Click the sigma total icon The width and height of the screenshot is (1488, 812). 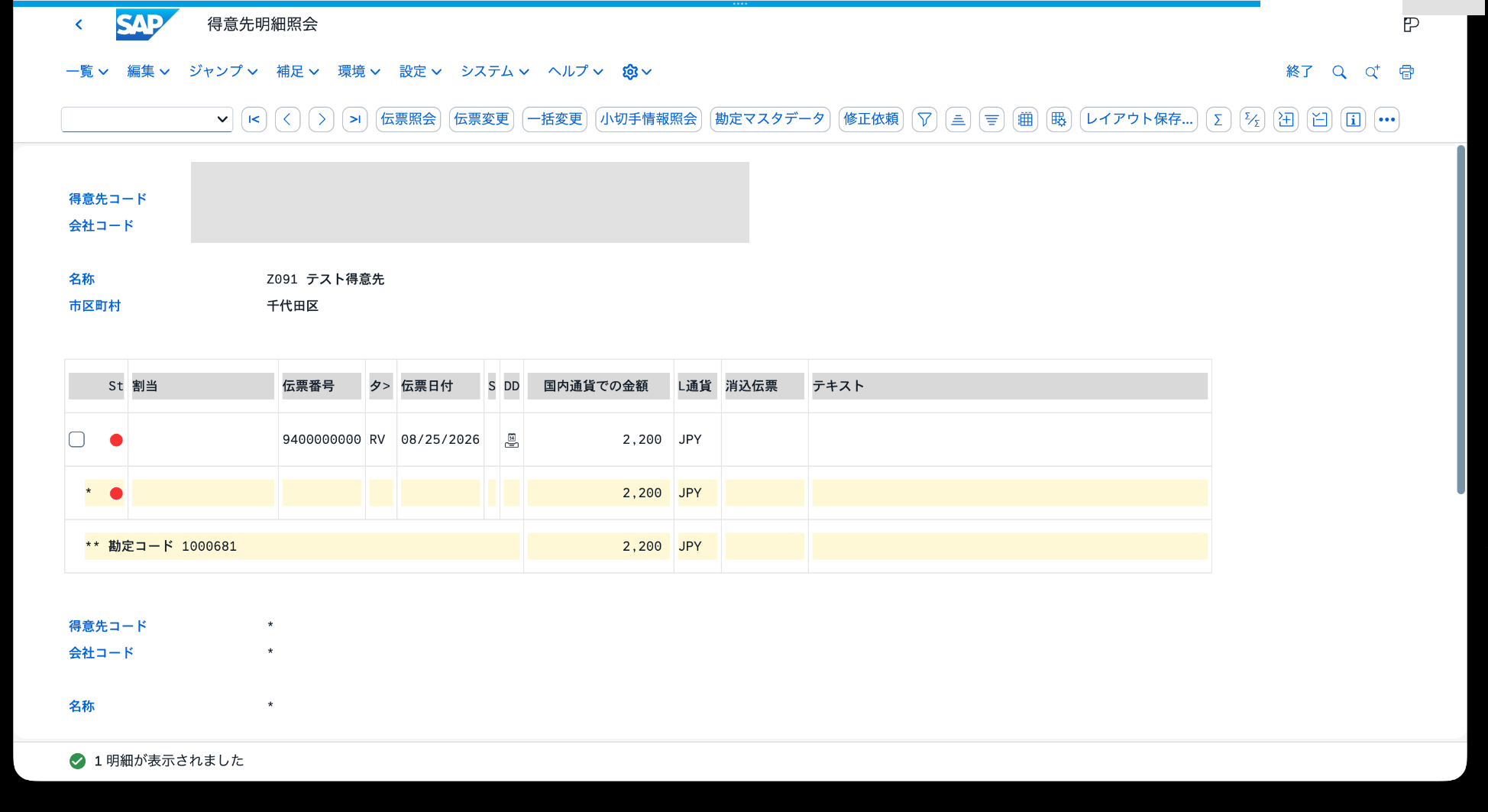point(1218,119)
